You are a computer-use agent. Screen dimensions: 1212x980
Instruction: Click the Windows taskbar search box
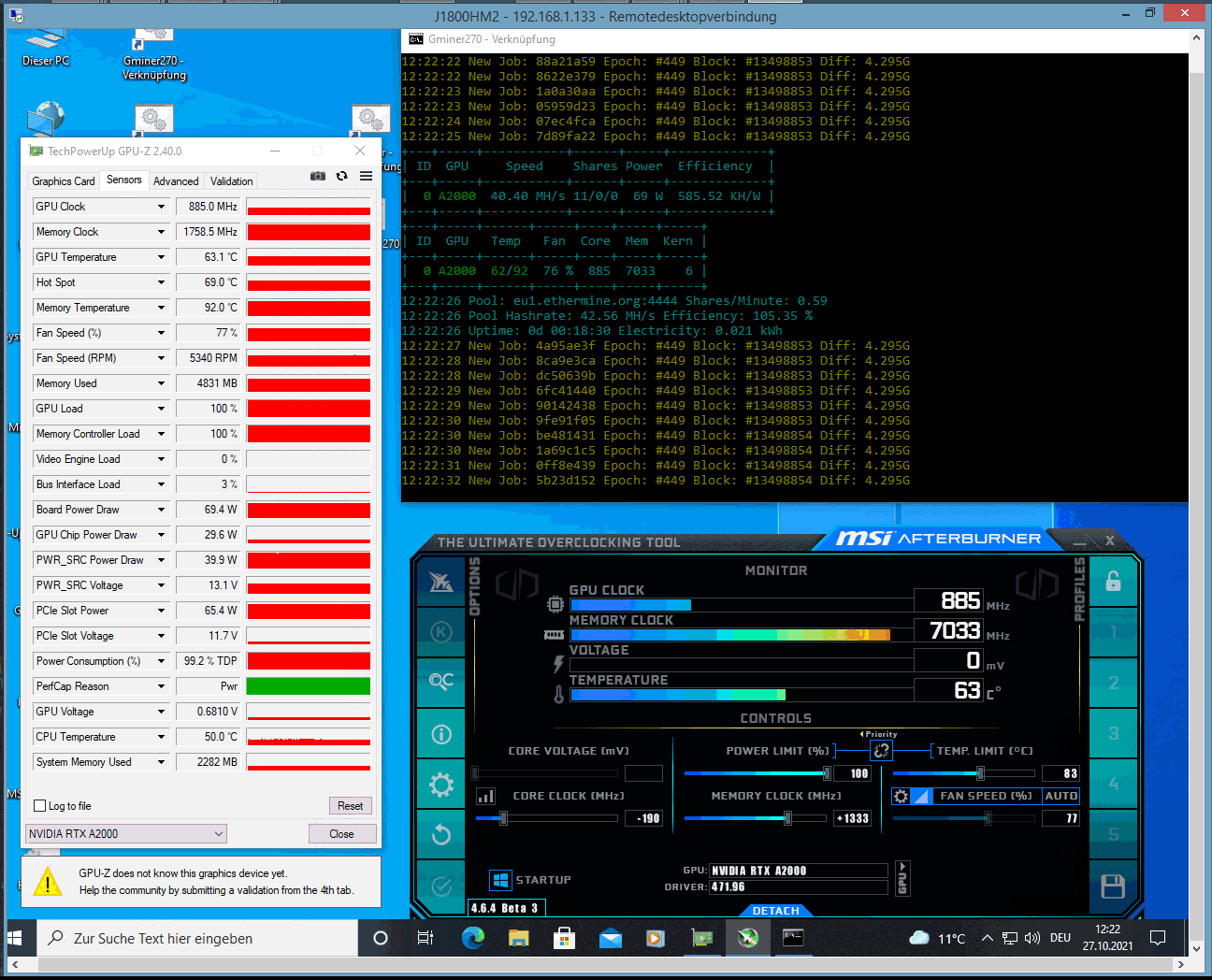[197, 938]
